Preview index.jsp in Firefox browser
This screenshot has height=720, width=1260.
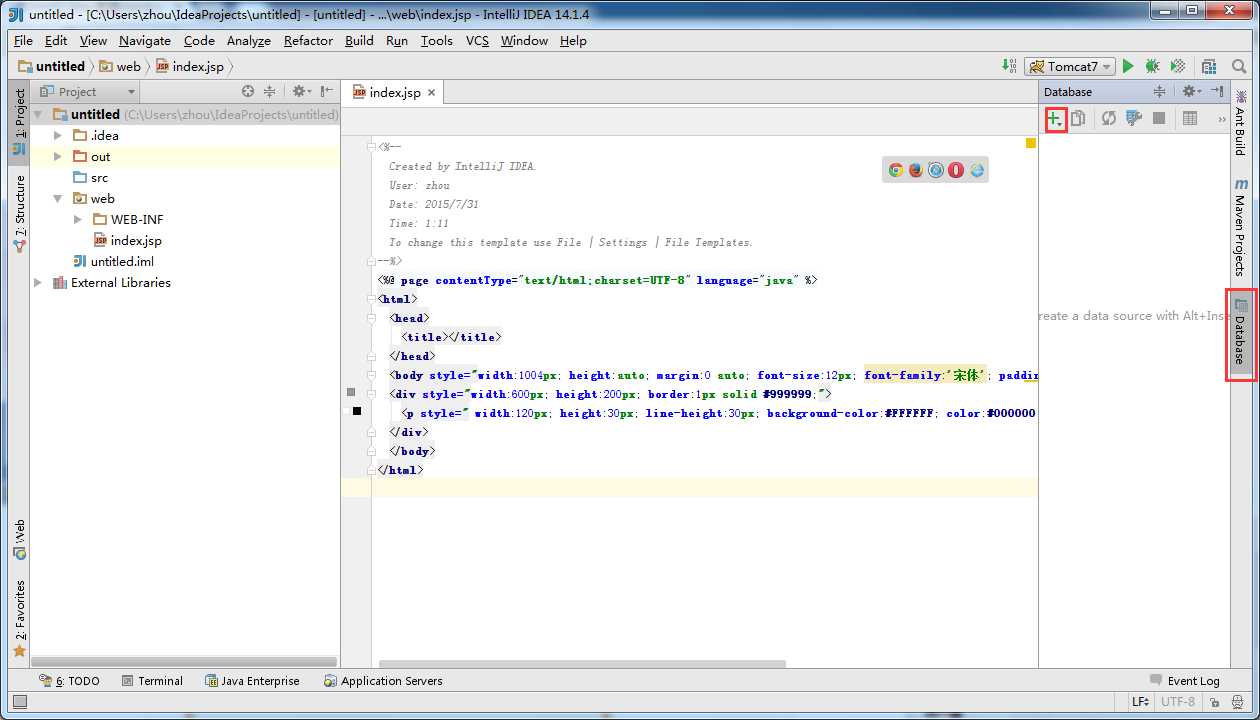tap(916, 170)
